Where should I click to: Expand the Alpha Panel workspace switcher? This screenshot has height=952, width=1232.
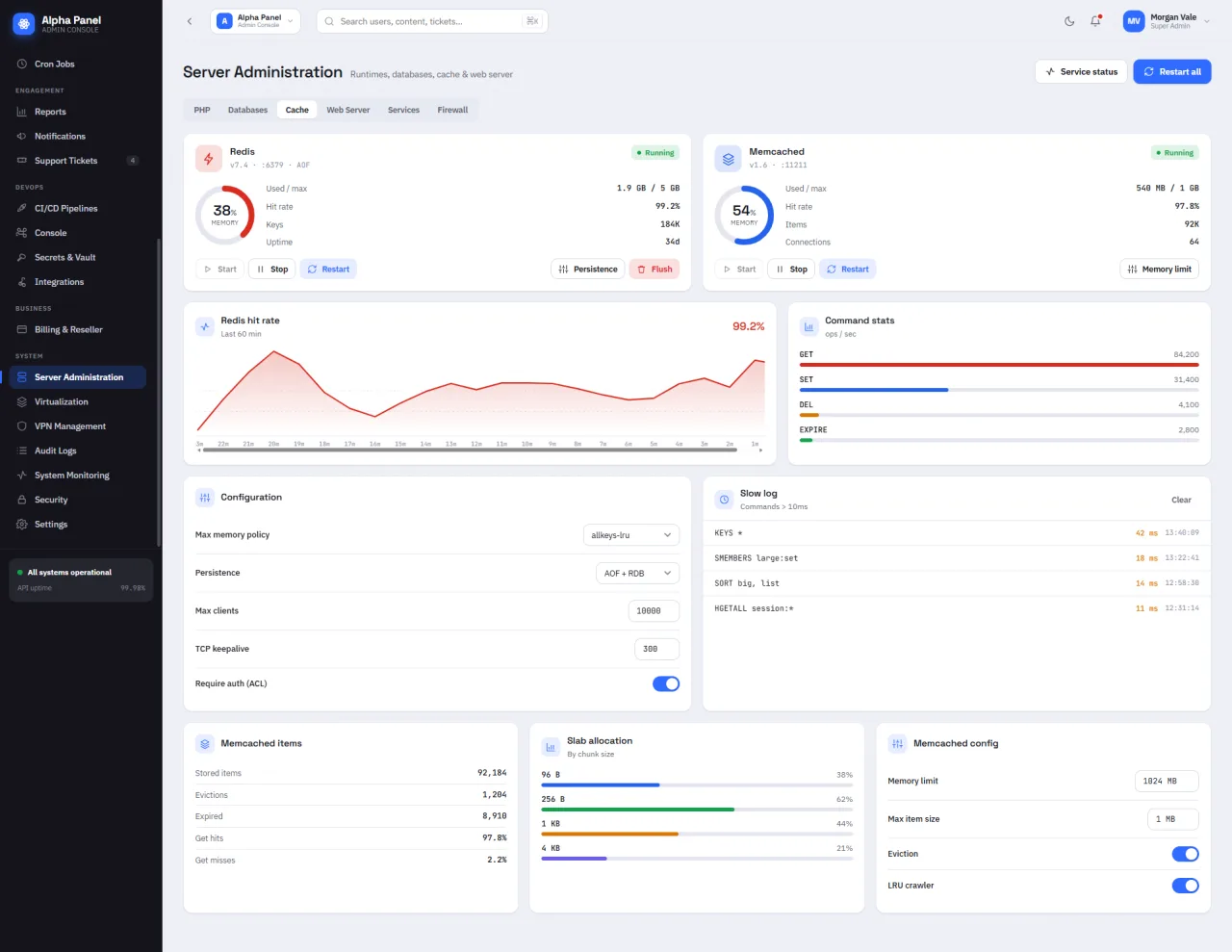point(256,21)
